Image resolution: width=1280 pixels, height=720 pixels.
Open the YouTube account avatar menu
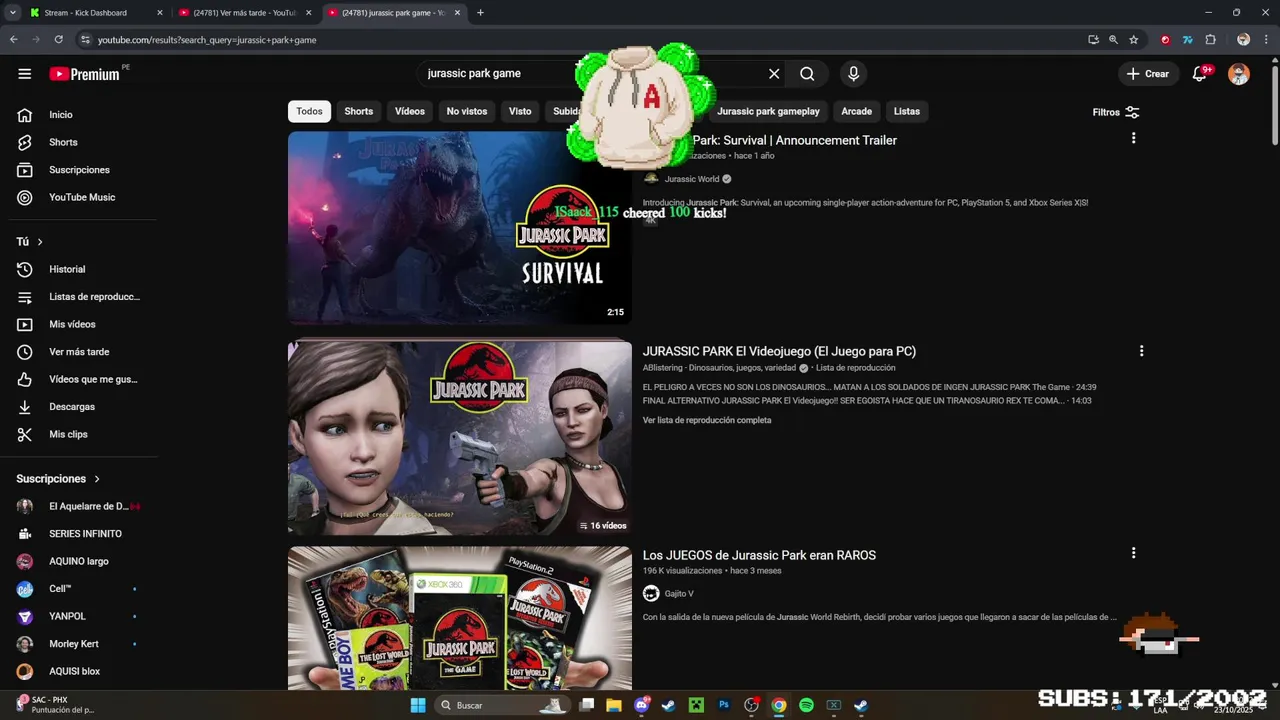1239,74
